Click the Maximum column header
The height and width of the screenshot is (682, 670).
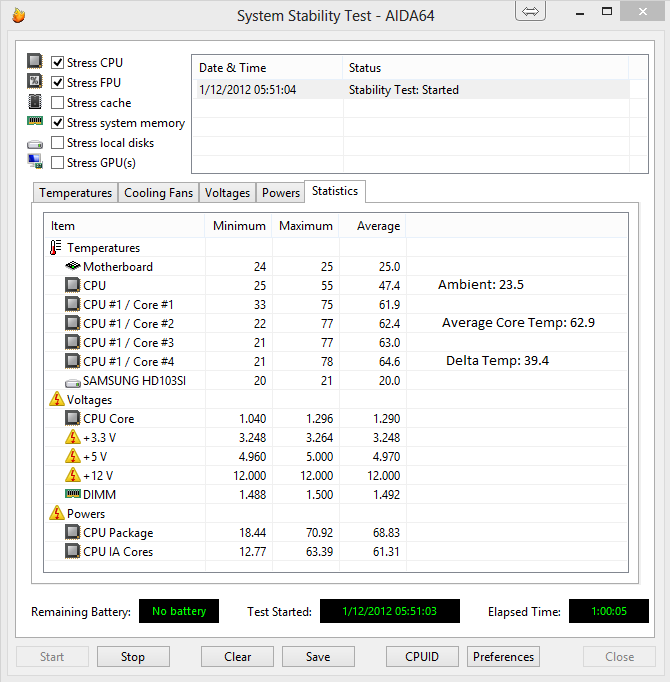pyautogui.click(x=306, y=226)
